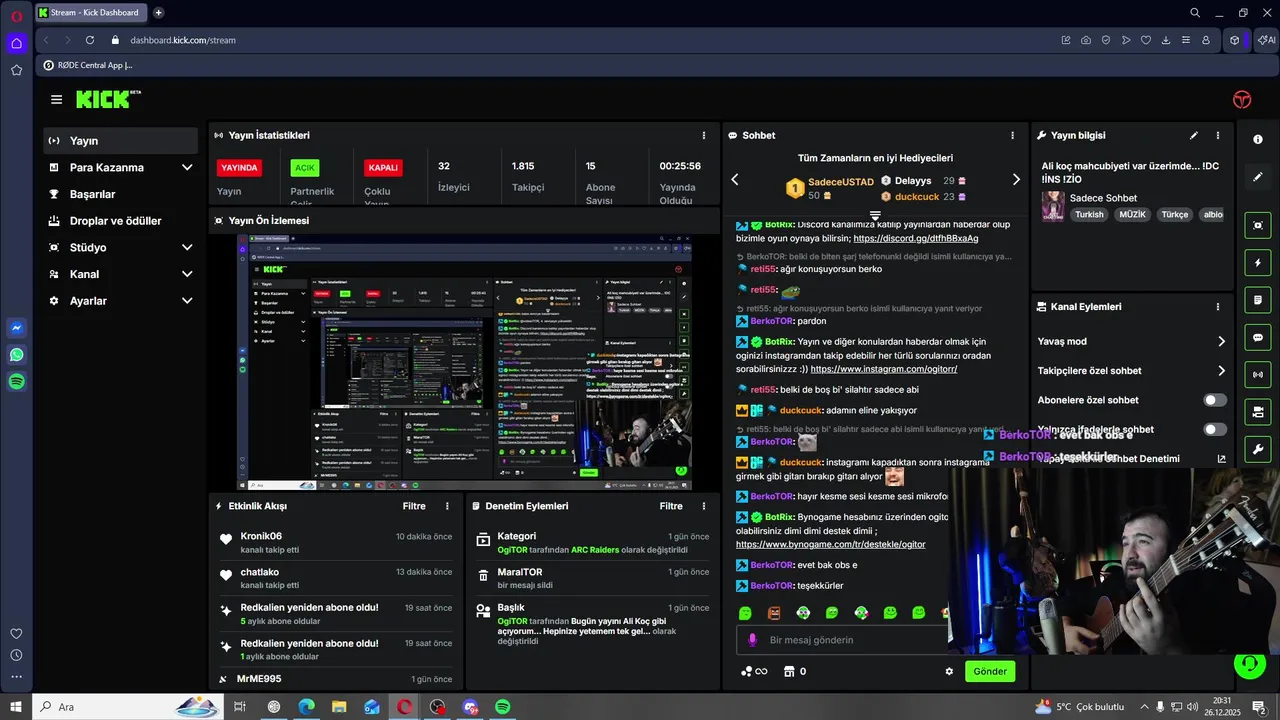Open Filtre in Denetim Eylemleri
The height and width of the screenshot is (720, 1280).
671,506
